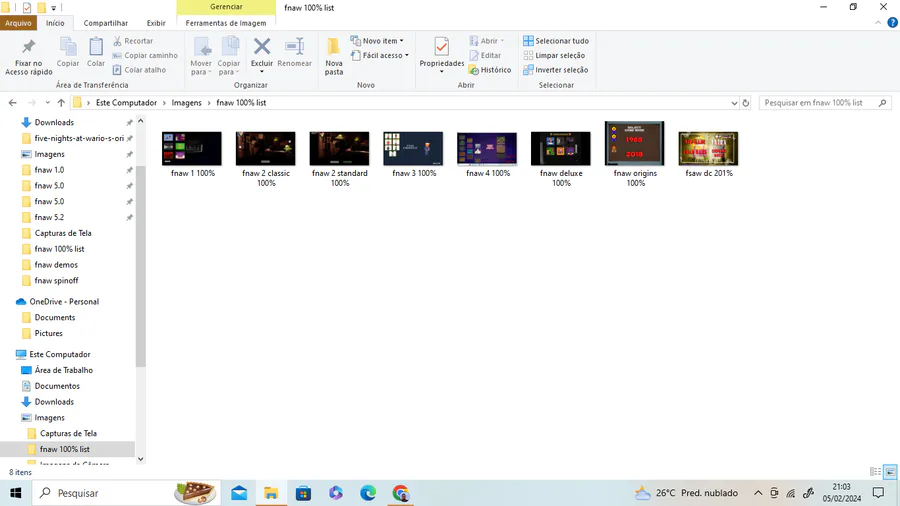
Task: Click Limpar seleção
Action: pos(554,55)
